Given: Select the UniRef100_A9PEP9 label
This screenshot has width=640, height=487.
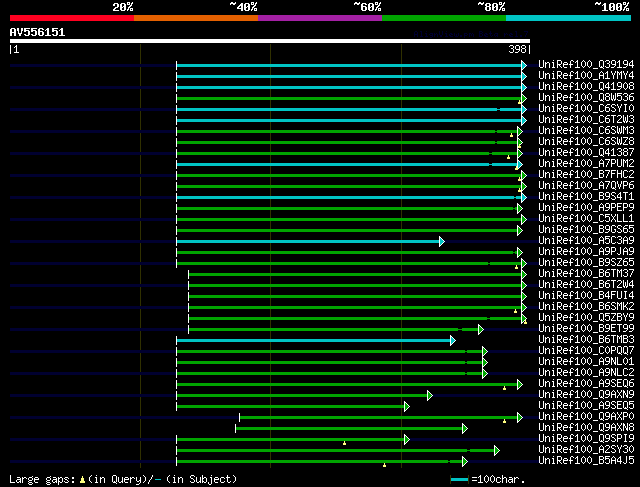Looking at the screenshot, I should (586, 208).
